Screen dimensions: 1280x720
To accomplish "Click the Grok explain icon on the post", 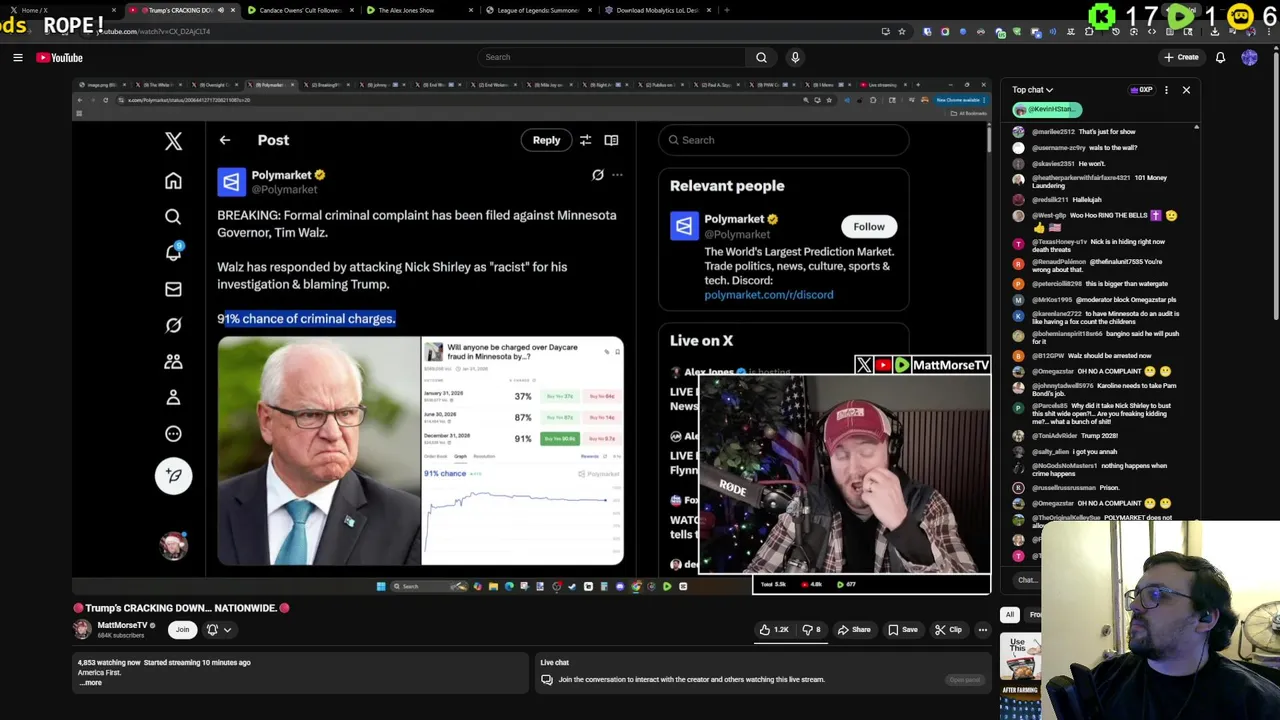I will (x=598, y=175).
